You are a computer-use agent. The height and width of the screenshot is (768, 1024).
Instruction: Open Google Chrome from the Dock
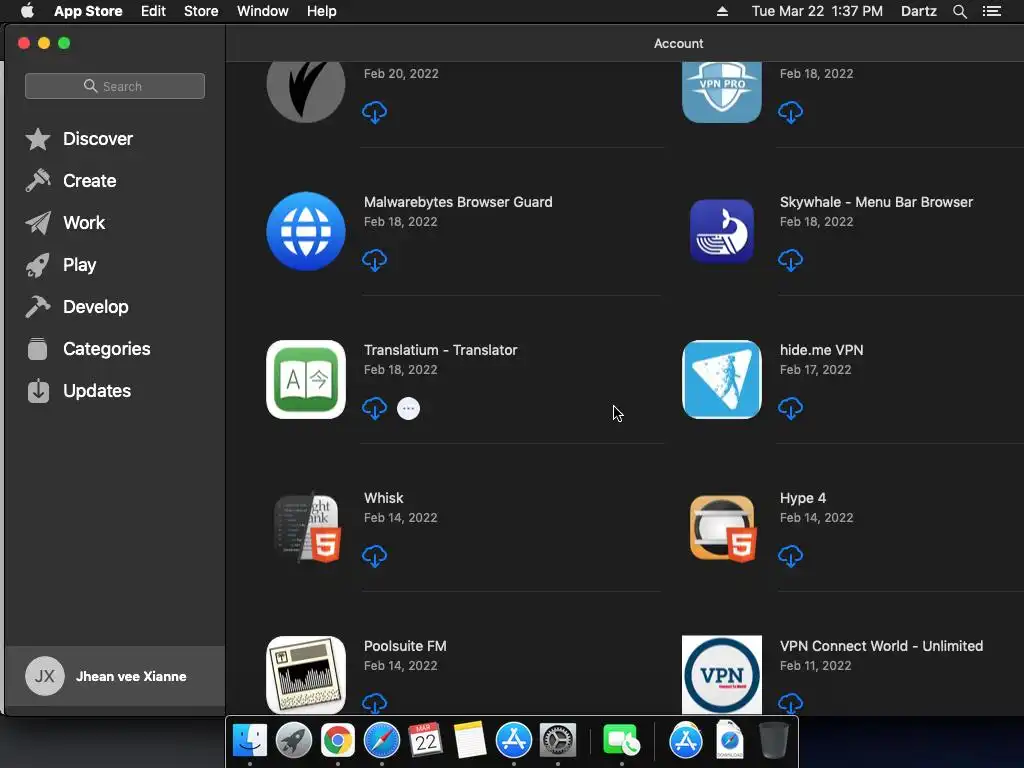(x=338, y=741)
